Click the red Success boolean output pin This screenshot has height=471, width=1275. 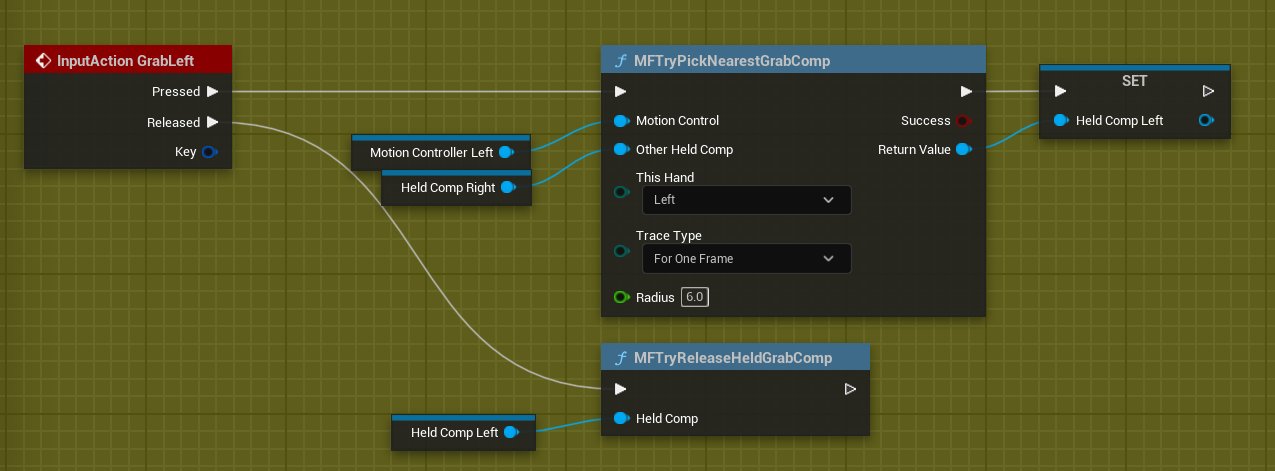963,121
